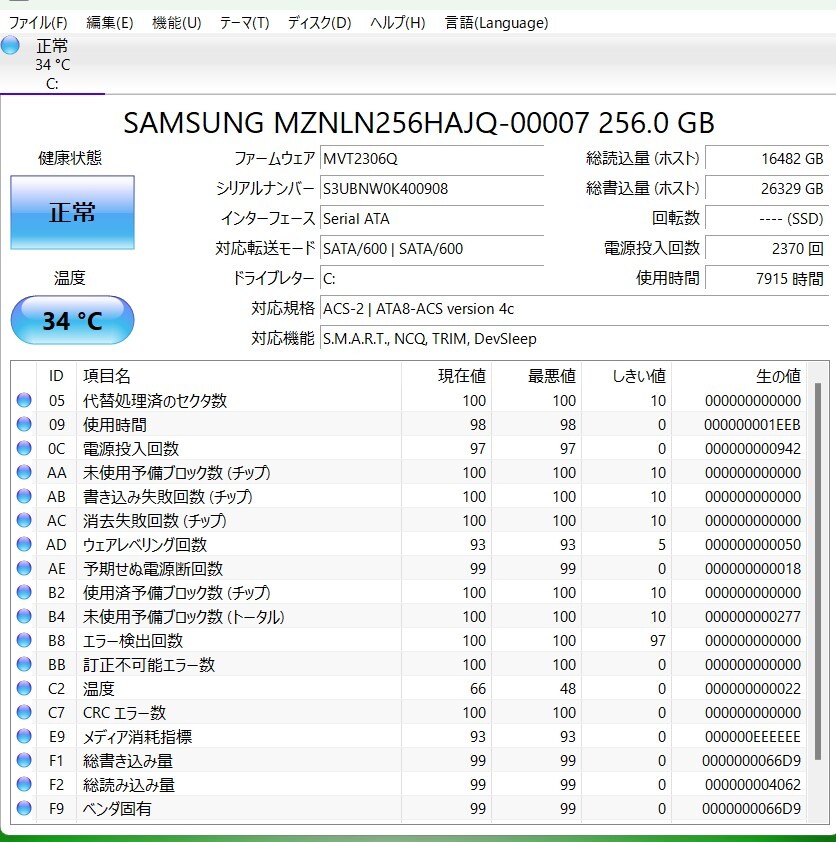Screen dimensions: 836x842
Task: Click the status orb for attribute AB
Action: click(x=24, y=496)
